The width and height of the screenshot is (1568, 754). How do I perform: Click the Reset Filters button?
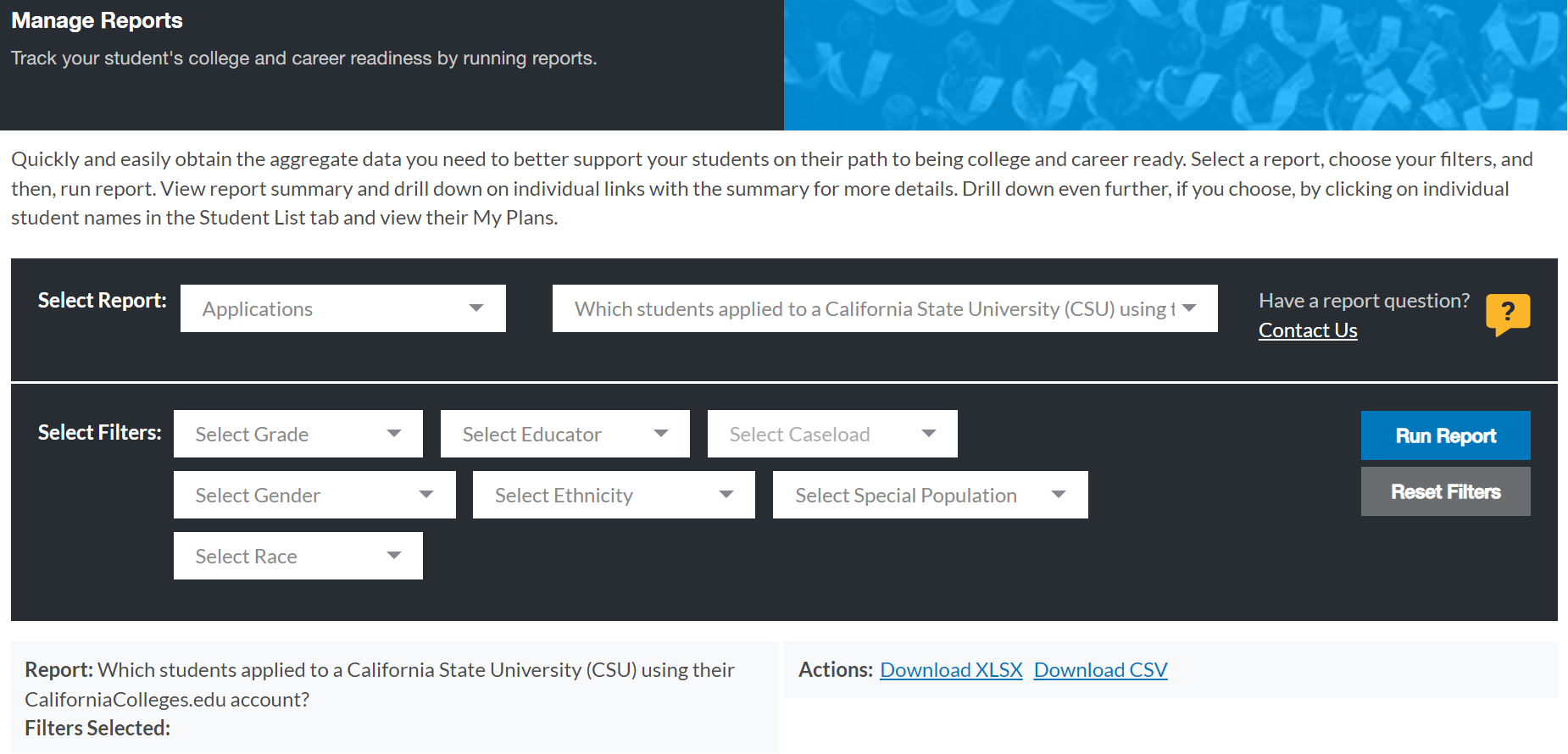pos(1446,491)
